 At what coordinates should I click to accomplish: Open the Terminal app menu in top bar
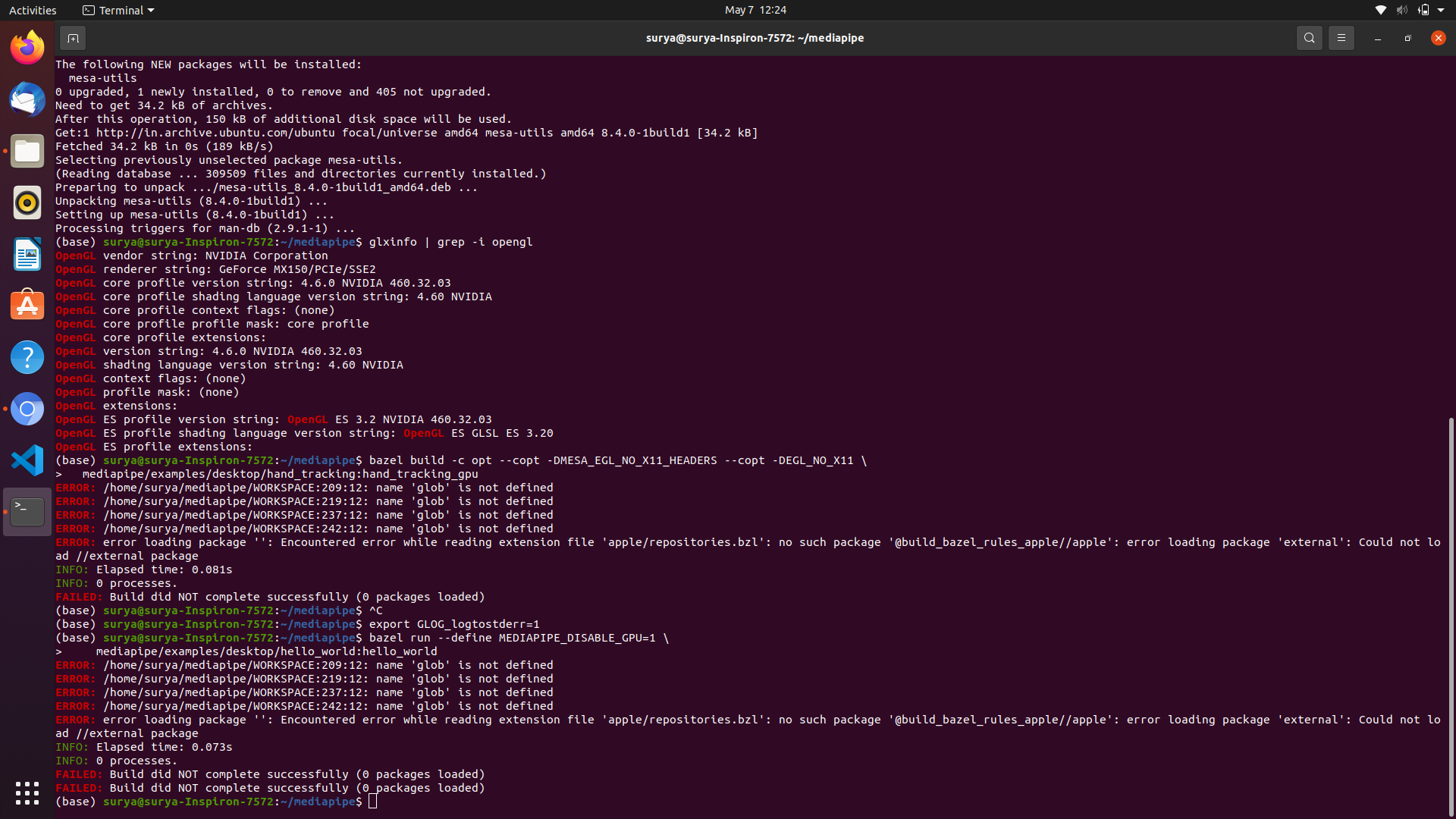point(118,10)
